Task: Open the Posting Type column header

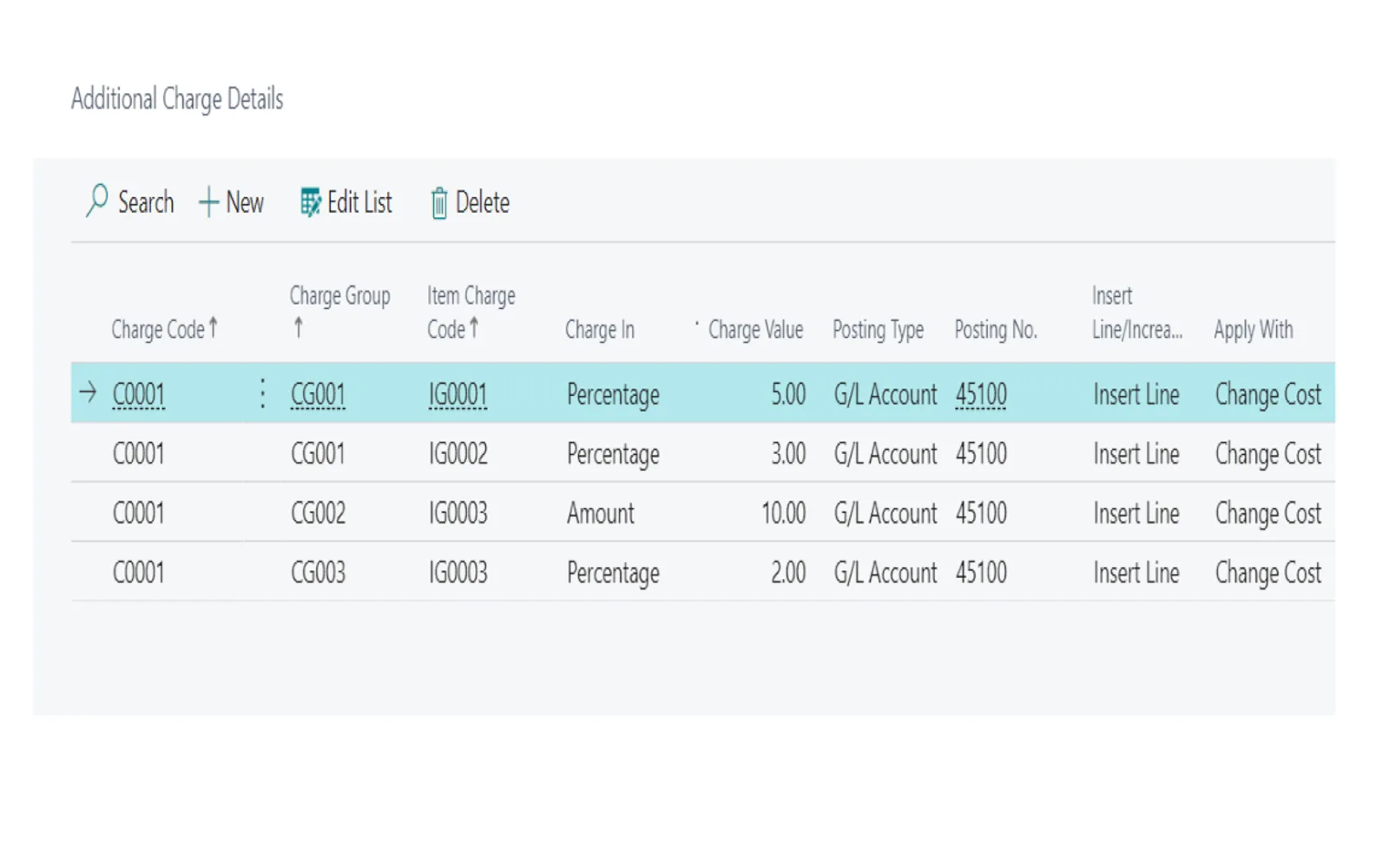Action: click(878, 330)
